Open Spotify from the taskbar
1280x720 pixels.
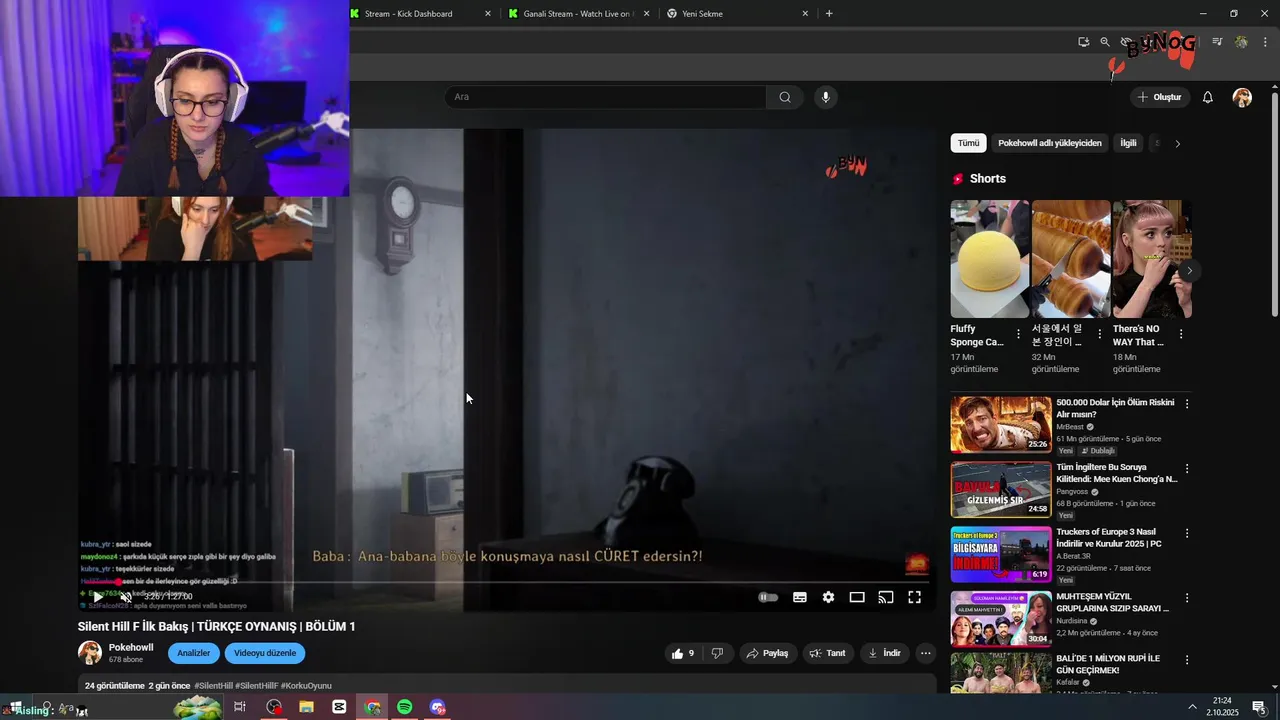pyautogui.click(x=405, y=707)
